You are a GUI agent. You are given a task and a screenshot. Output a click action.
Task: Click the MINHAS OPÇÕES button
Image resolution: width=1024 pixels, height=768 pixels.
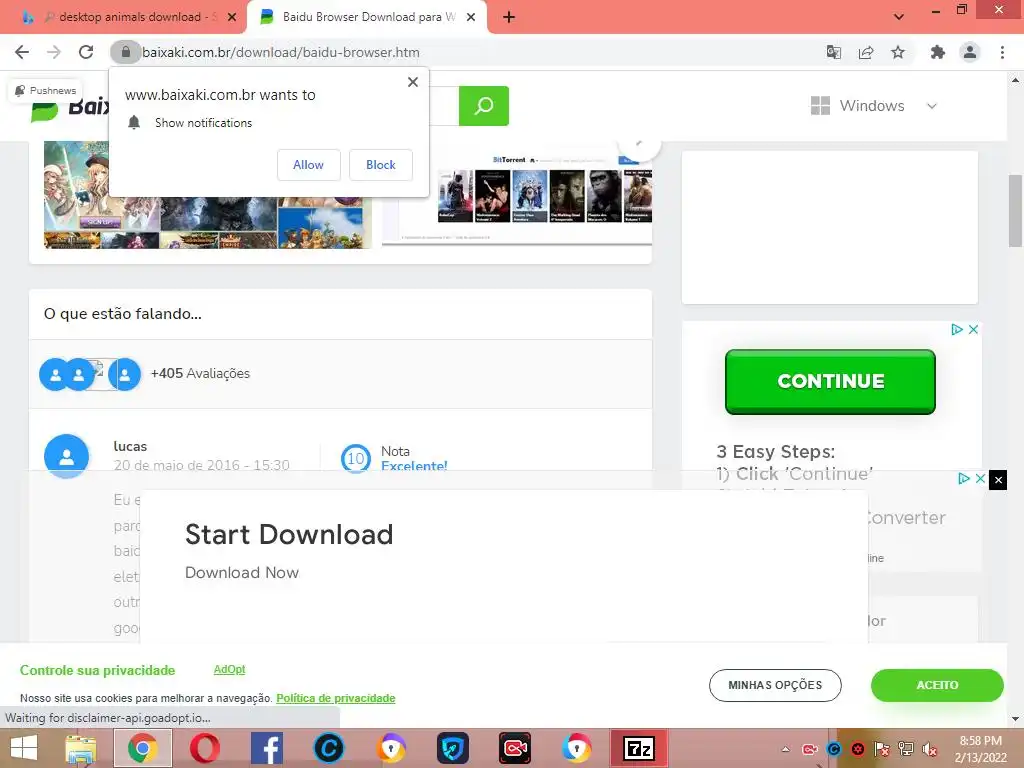point(775,685)
